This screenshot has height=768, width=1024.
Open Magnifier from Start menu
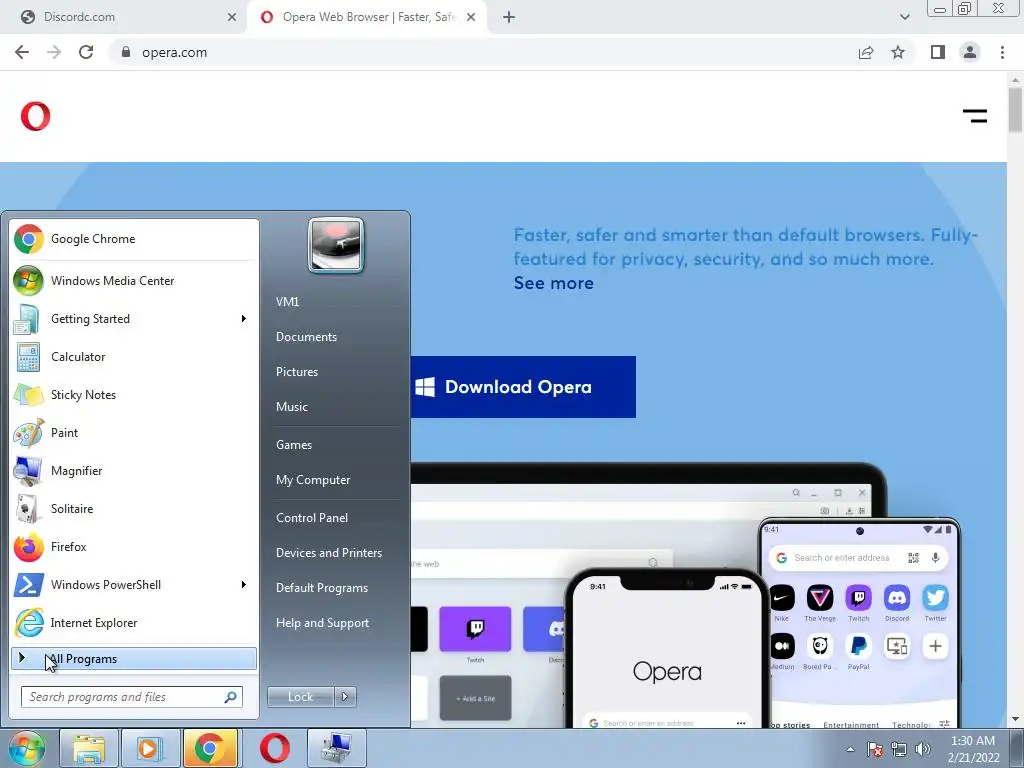134,470
